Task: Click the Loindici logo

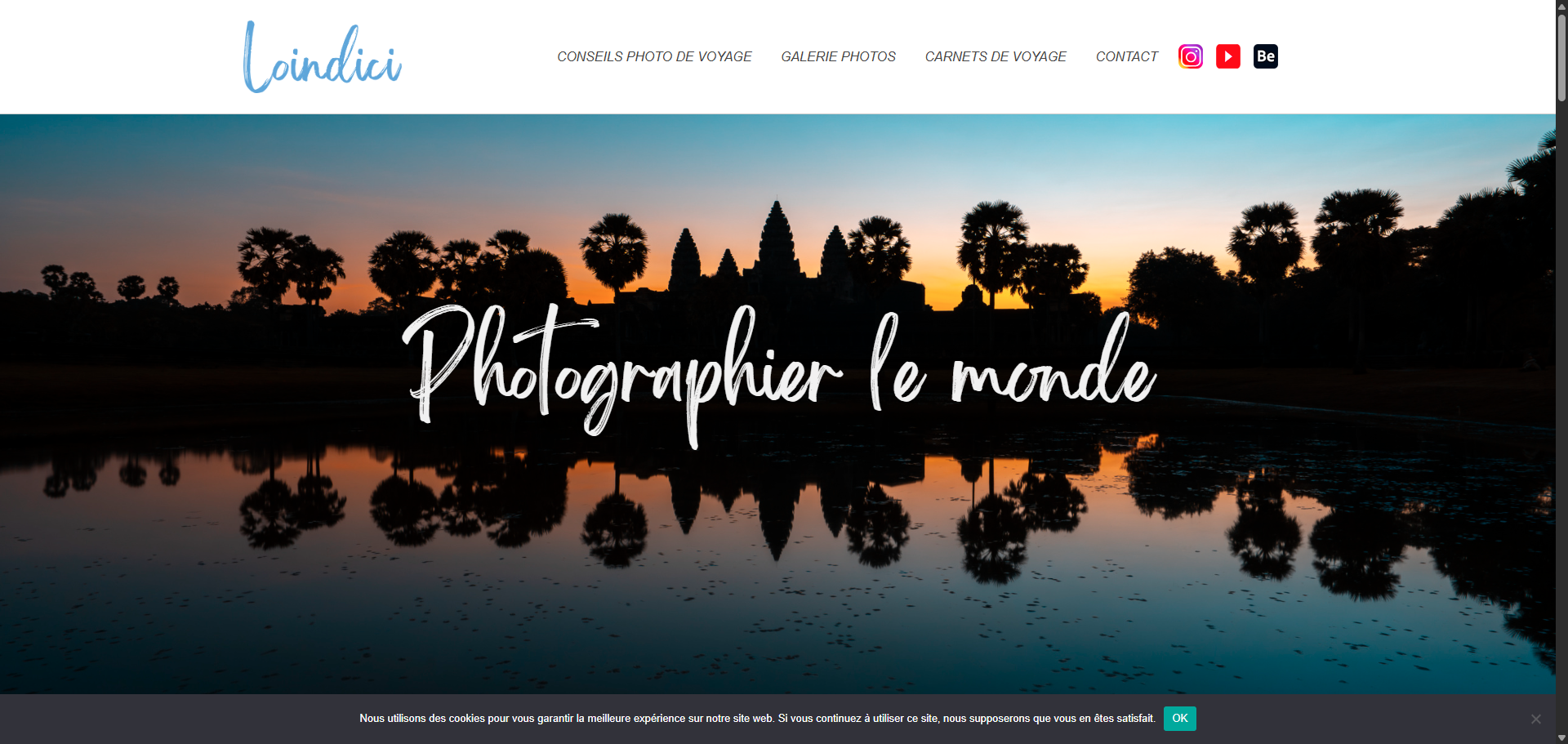Action: tap(323, 57)
